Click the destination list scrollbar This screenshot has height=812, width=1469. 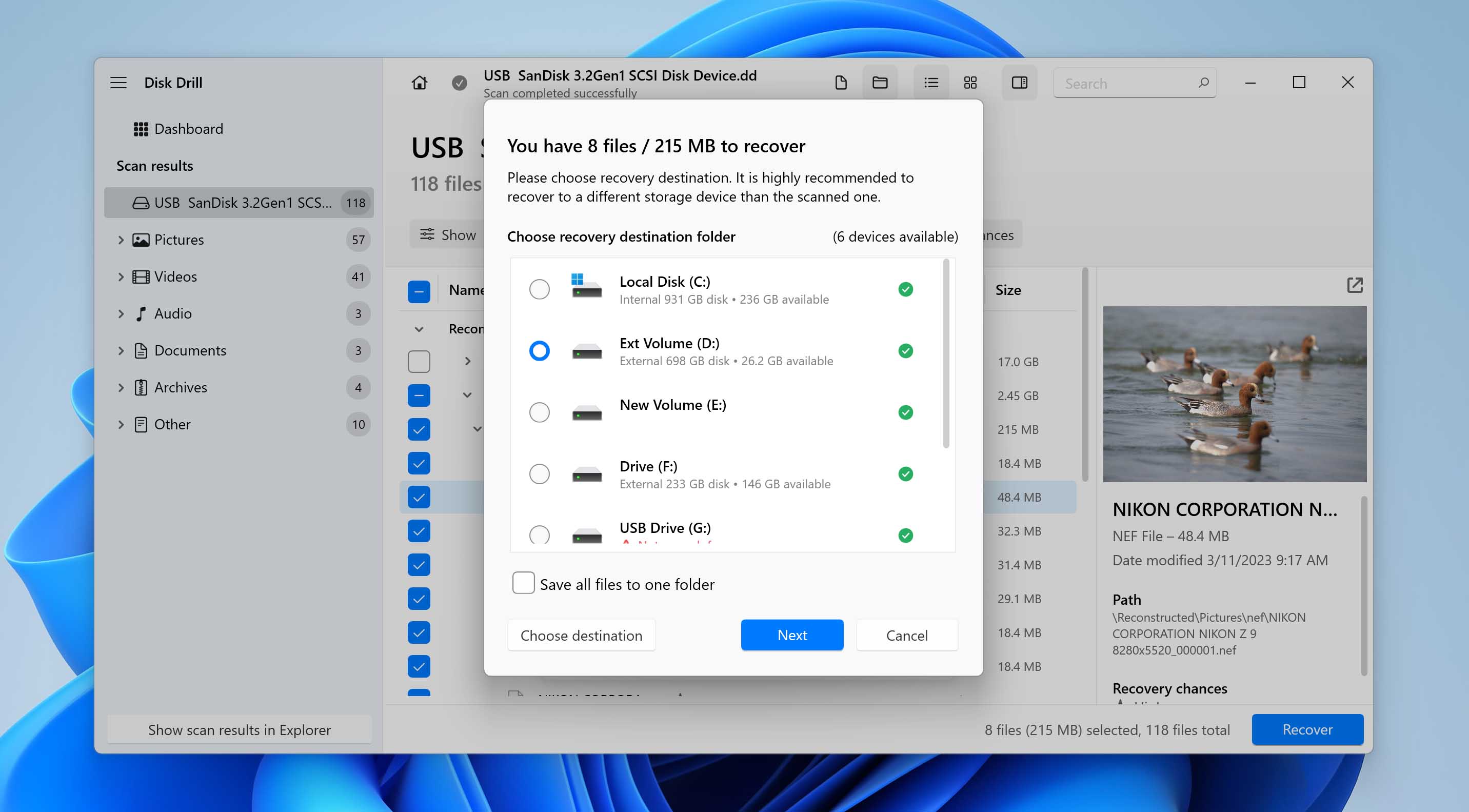tap(946, 353)
